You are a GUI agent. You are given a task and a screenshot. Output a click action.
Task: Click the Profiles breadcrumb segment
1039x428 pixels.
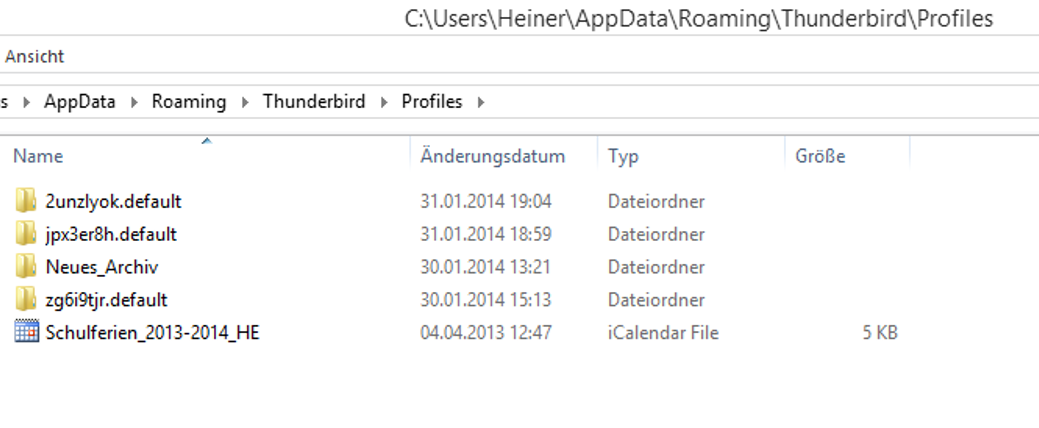click(432, 102)
